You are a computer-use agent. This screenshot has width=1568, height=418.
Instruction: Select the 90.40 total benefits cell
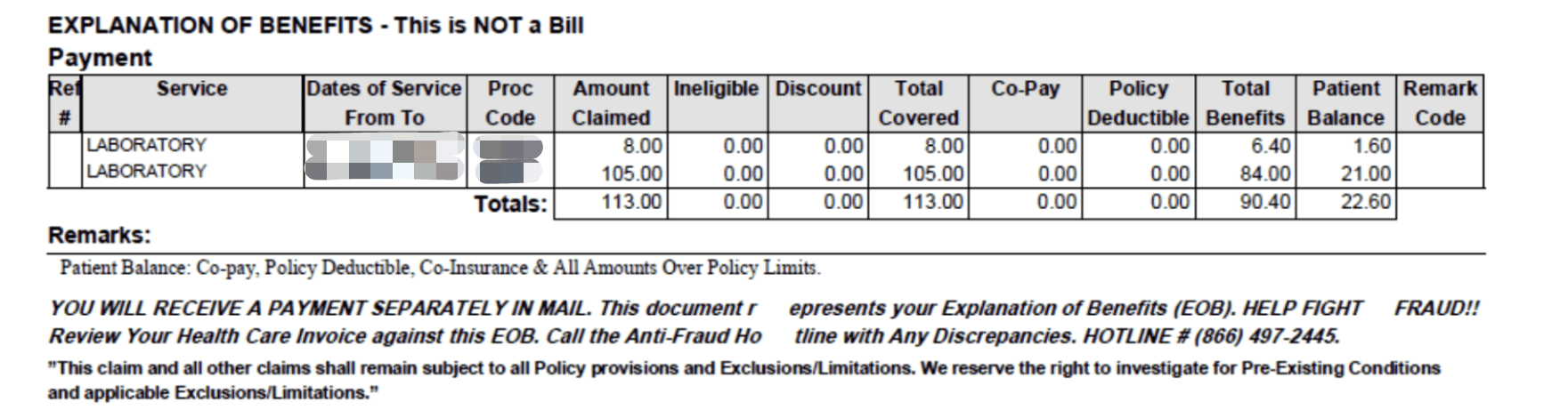pos(1265,203)
